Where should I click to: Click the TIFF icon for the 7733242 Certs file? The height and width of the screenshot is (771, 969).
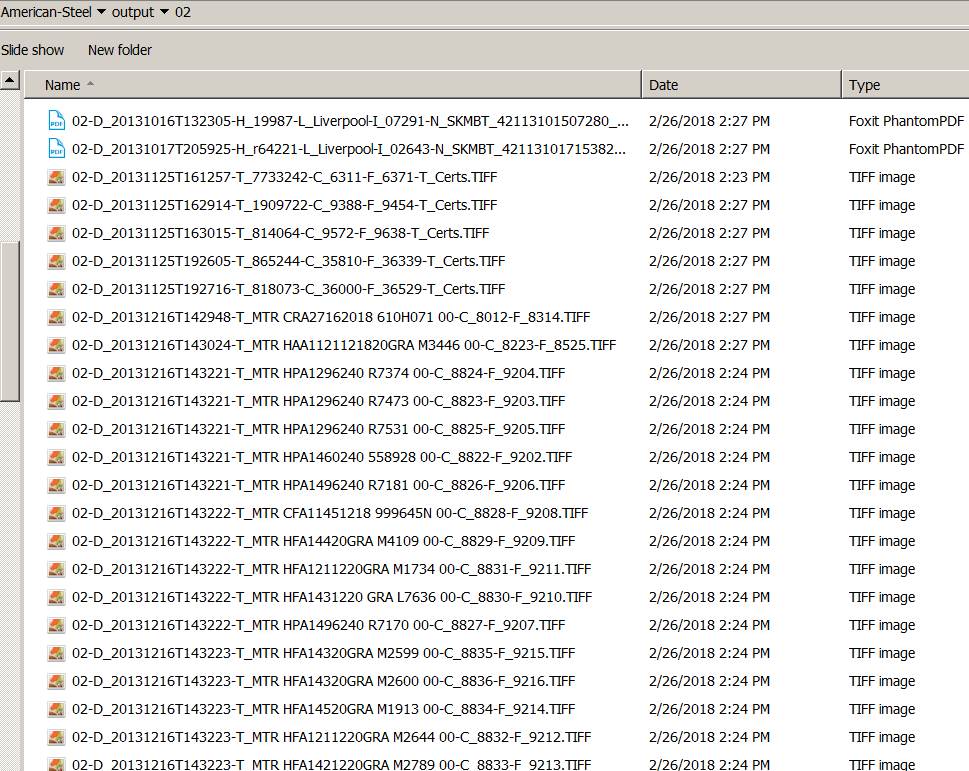pos(56,177)
